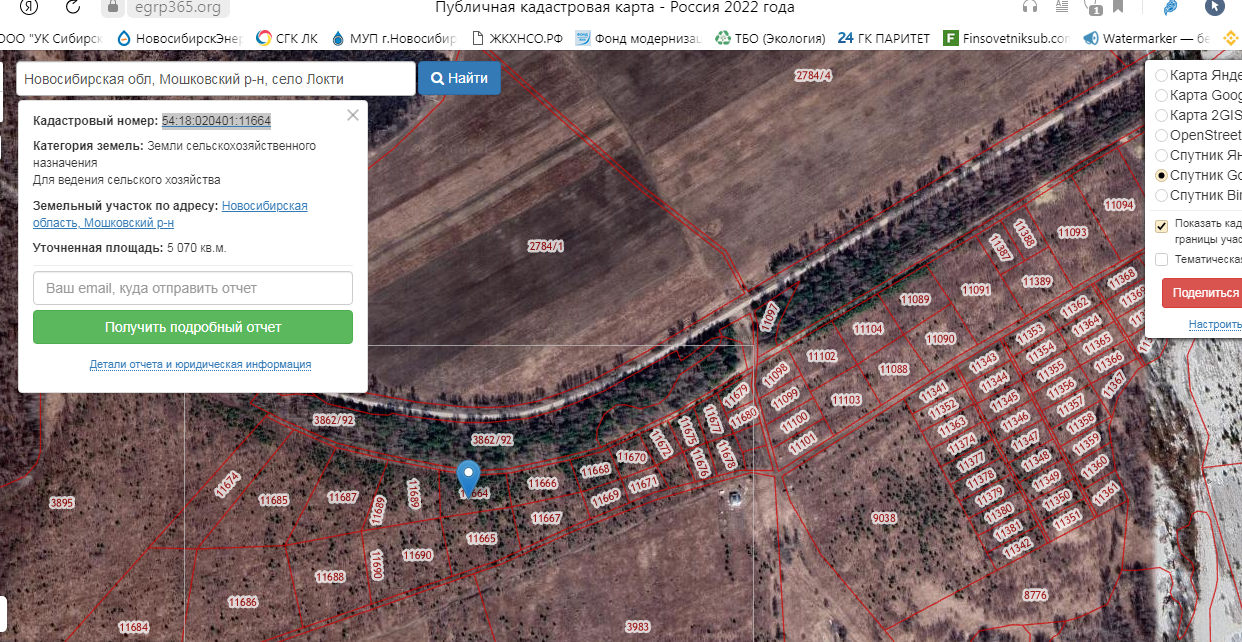The height and width of the screenshot is (642, 1242).
Task: Click parcel label 11090 on map
Action: tap(940, 339)
